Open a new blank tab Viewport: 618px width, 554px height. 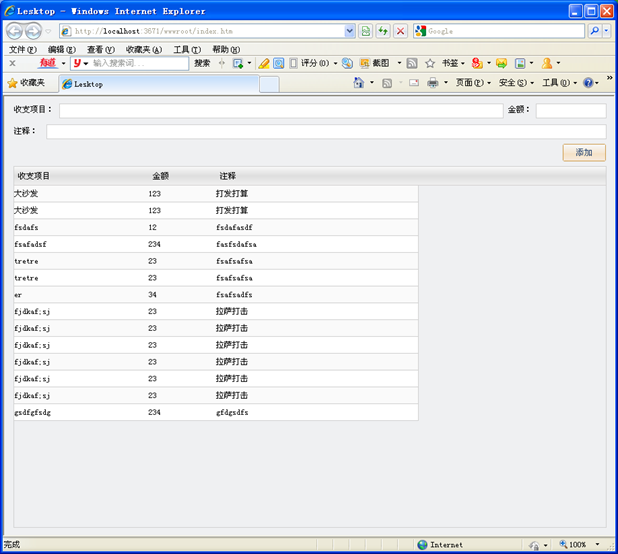click(270, 85)
